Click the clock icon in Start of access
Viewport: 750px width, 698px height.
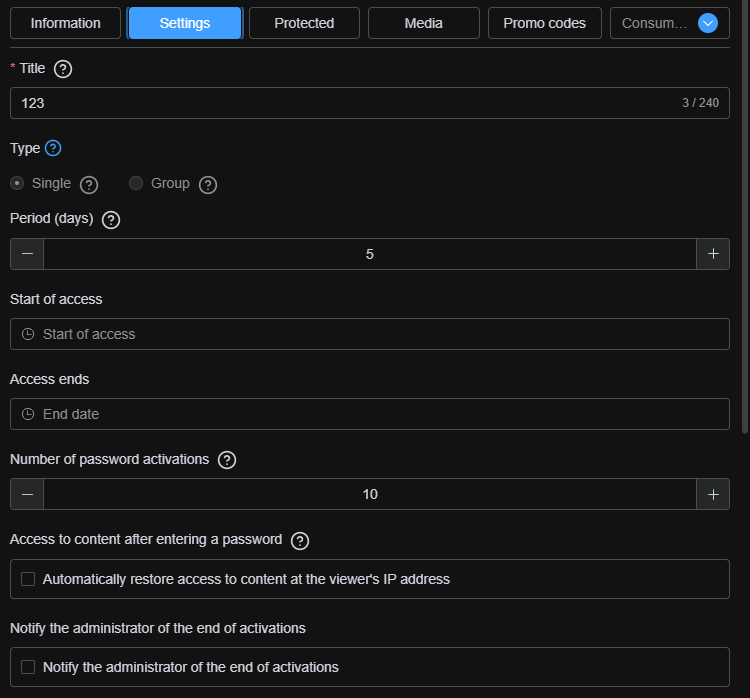(28, 334)
